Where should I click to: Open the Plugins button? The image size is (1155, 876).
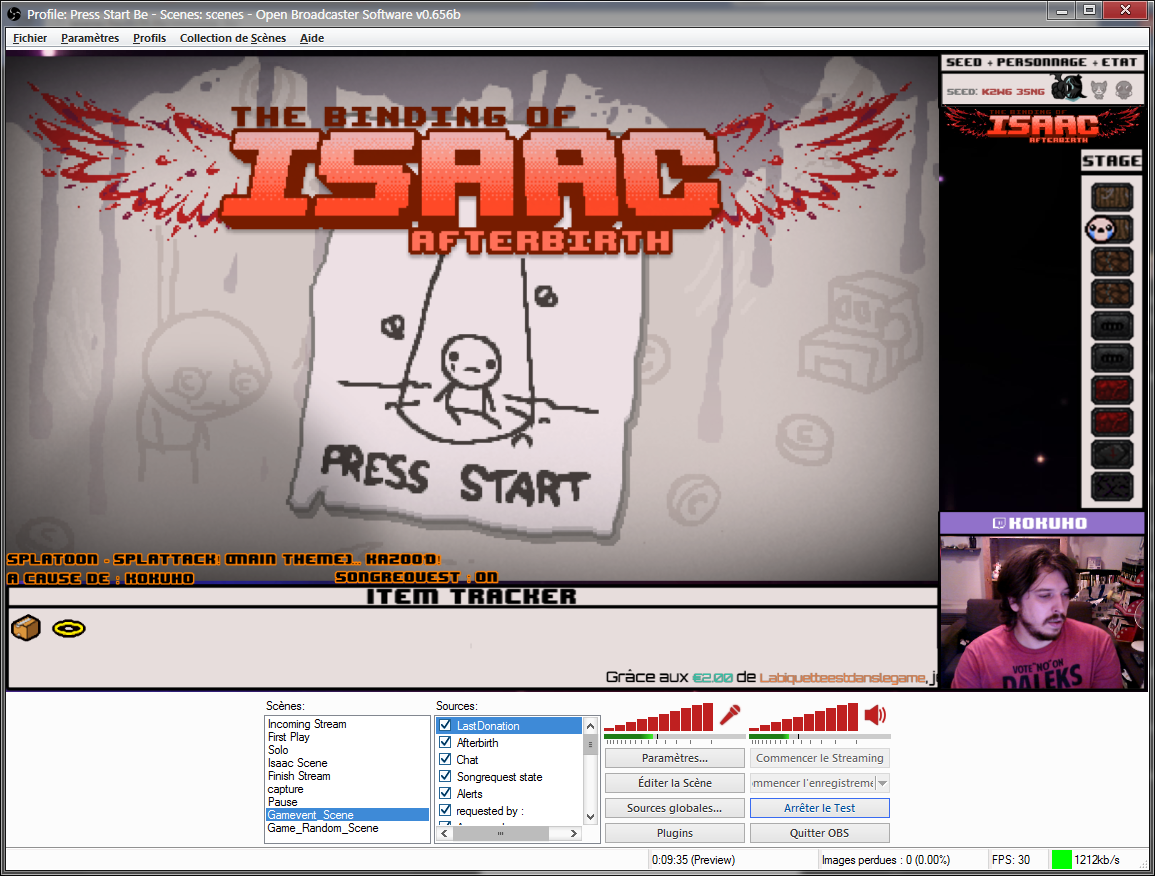coord(675,833)
